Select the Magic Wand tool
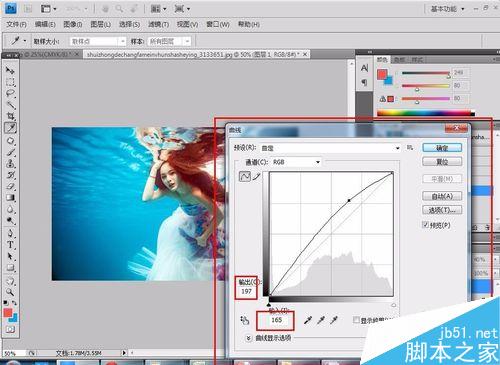 click(x=10, y=105)
